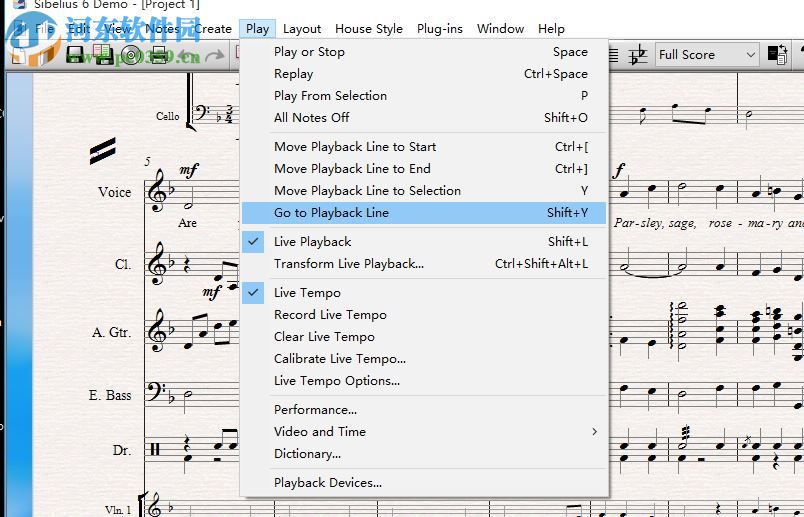804x517 pixels.
Task: Select the Dr. staff percussion clef
Action: 155,450
